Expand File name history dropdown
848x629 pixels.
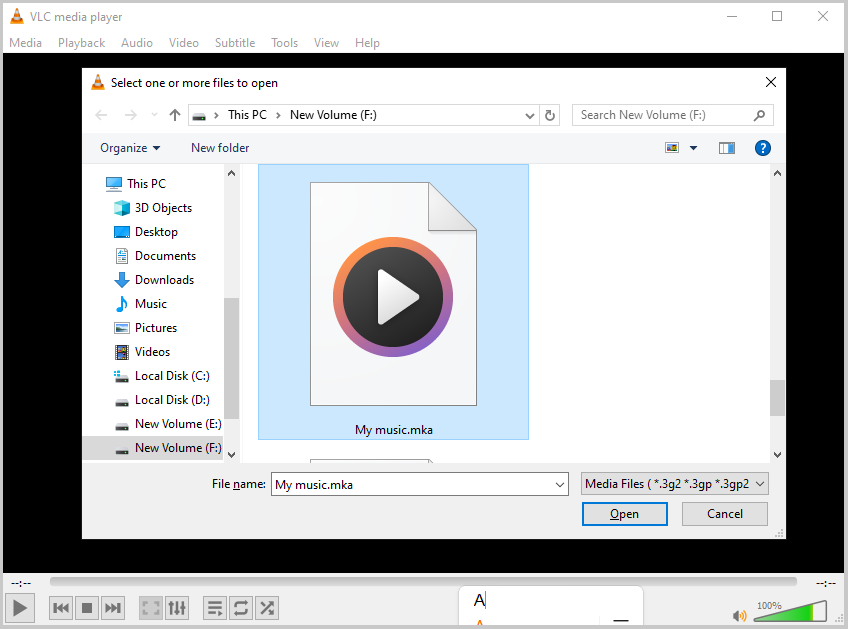tap(560, 484)
